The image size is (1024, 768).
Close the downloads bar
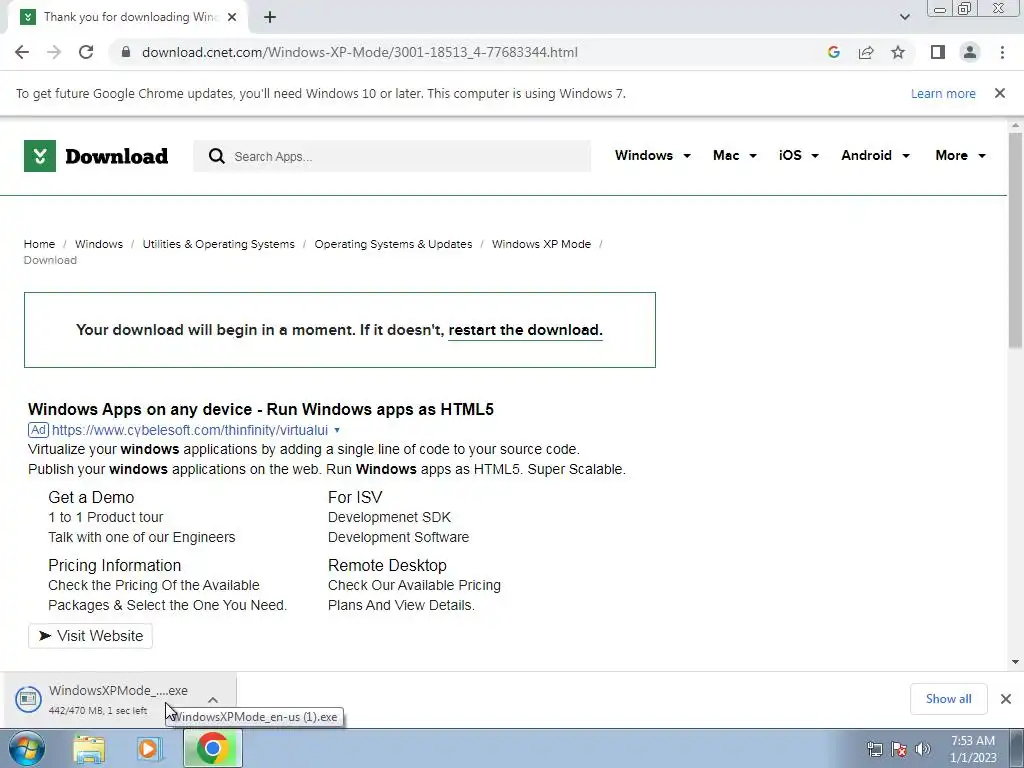[x=1006, y=699]
